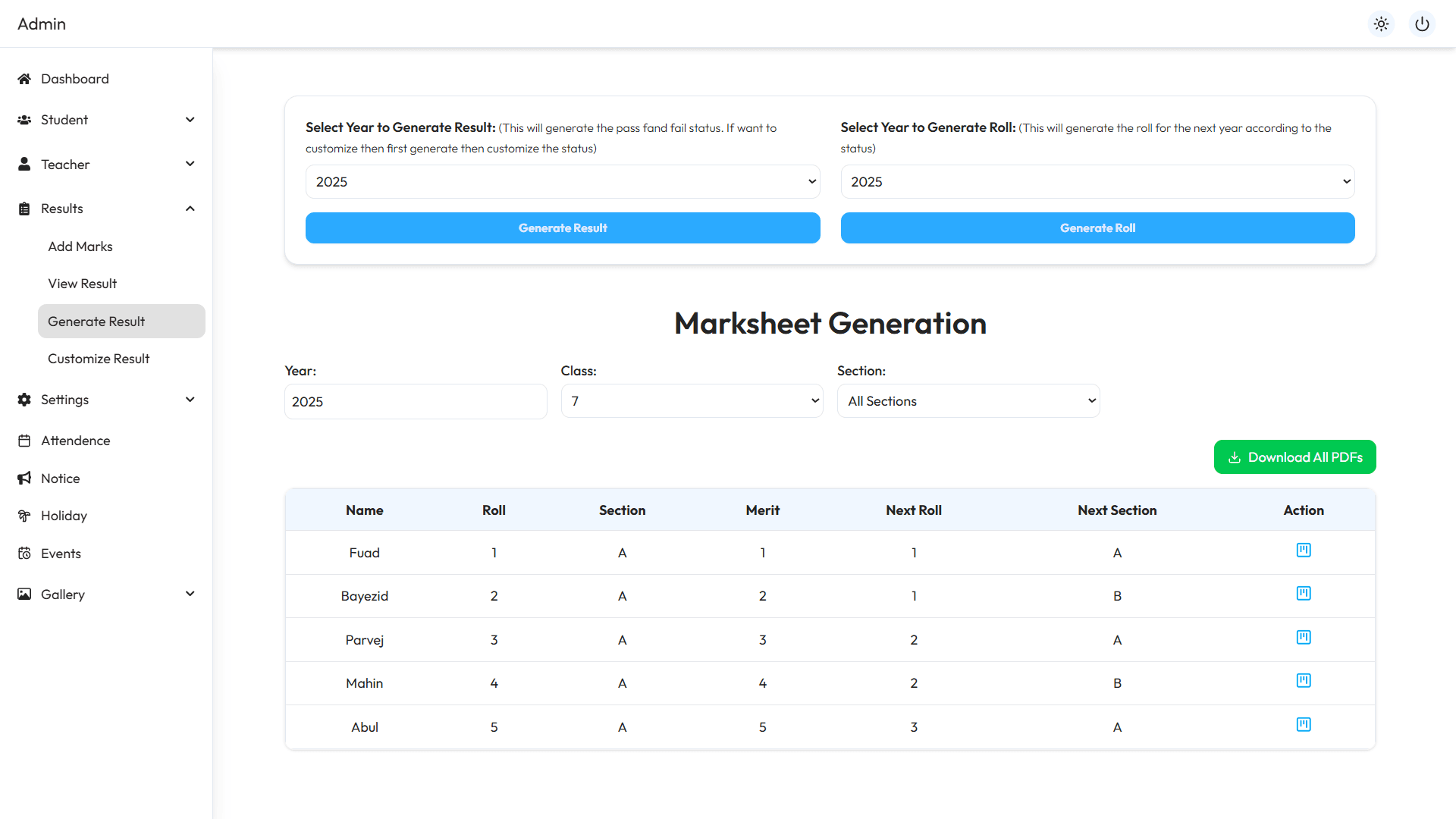This screenshot has height=819, width=1456.
Task: Click the Student group icon
Action: coord(24,120)
